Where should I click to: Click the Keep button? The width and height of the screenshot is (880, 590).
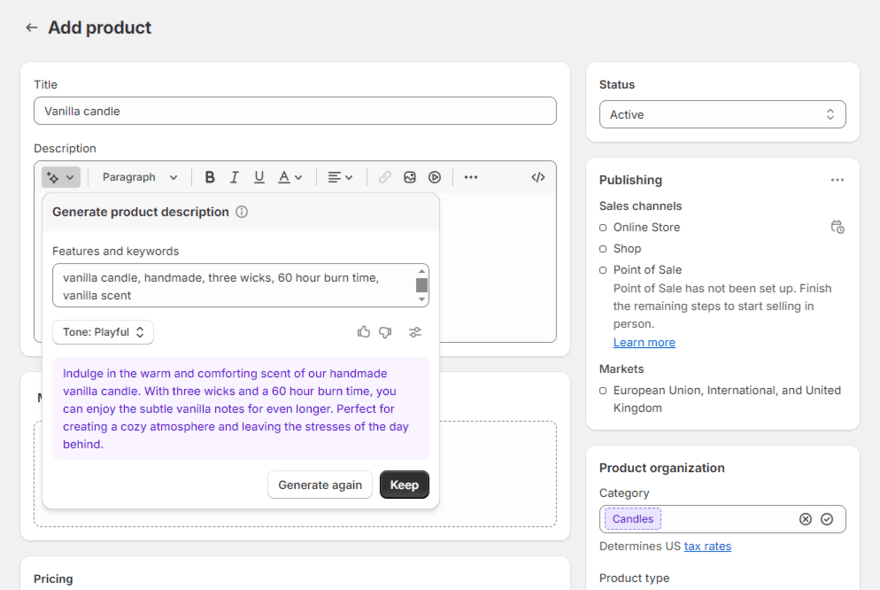(404, 484)
